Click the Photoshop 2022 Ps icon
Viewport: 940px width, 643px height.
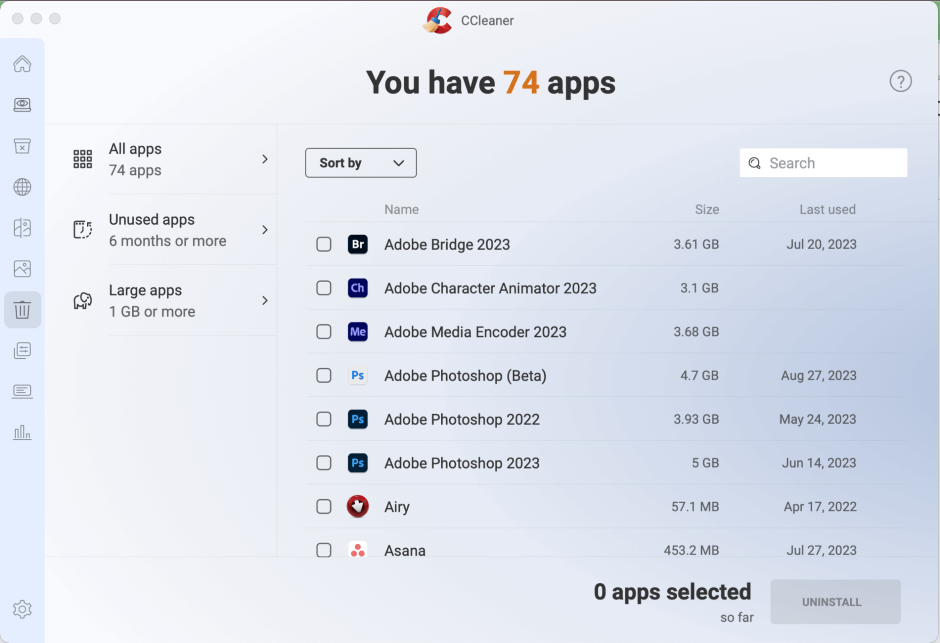pyautogui.click(x=358, y=419)
